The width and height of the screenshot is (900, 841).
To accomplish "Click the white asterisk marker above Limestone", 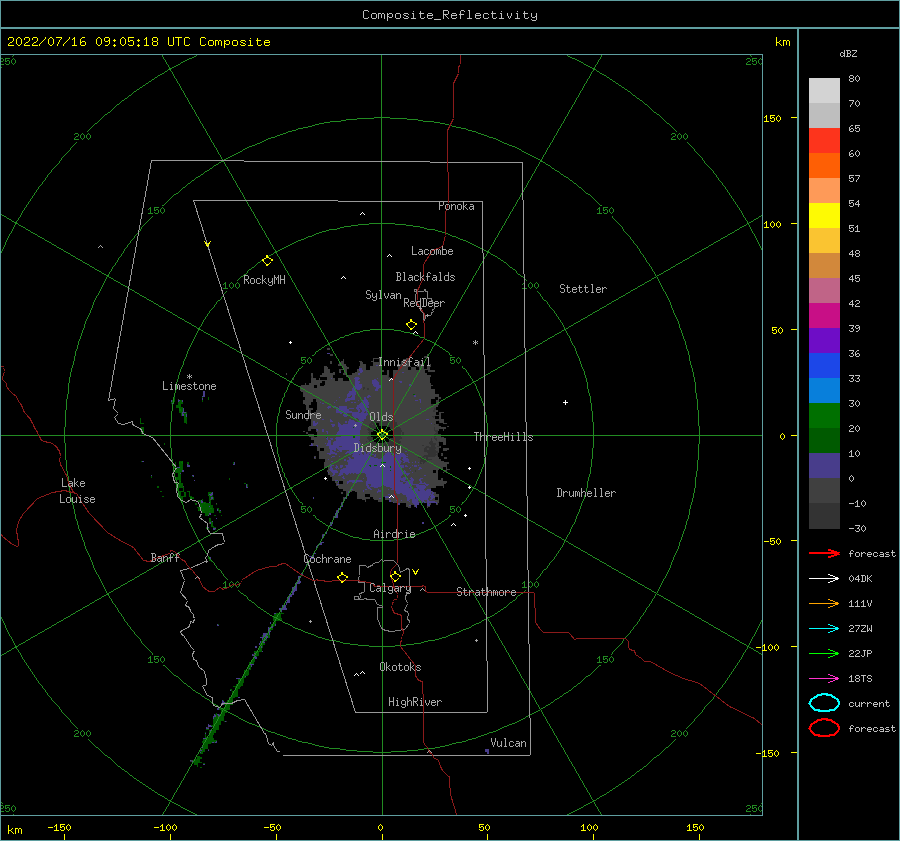I will [x=189, y=377].
